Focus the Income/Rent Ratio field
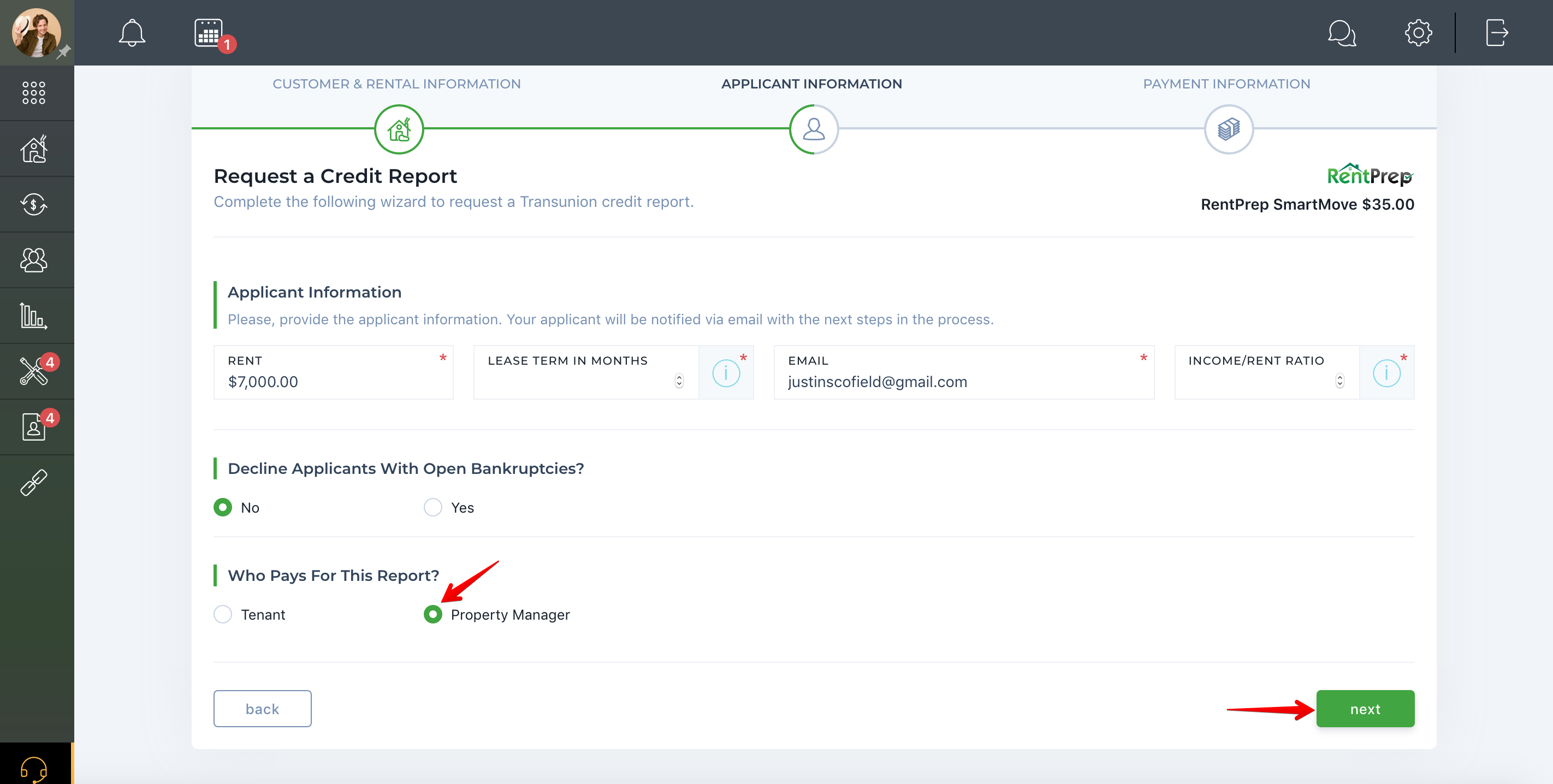 (x=1267, y=372)
